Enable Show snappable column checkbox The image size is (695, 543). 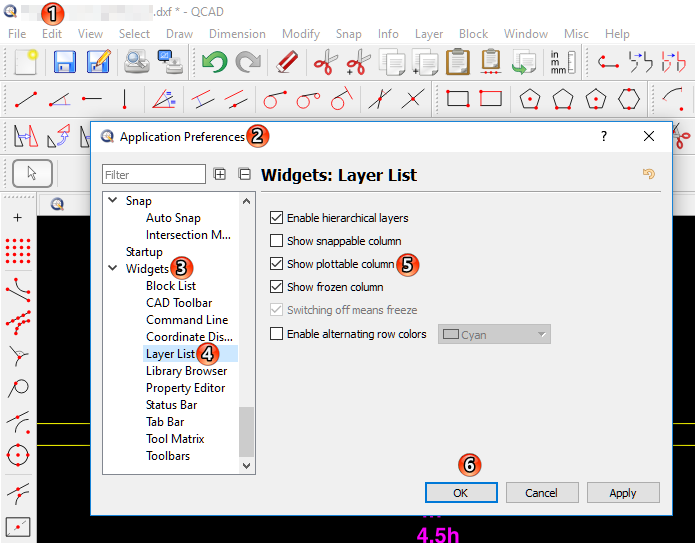(277, 241)
